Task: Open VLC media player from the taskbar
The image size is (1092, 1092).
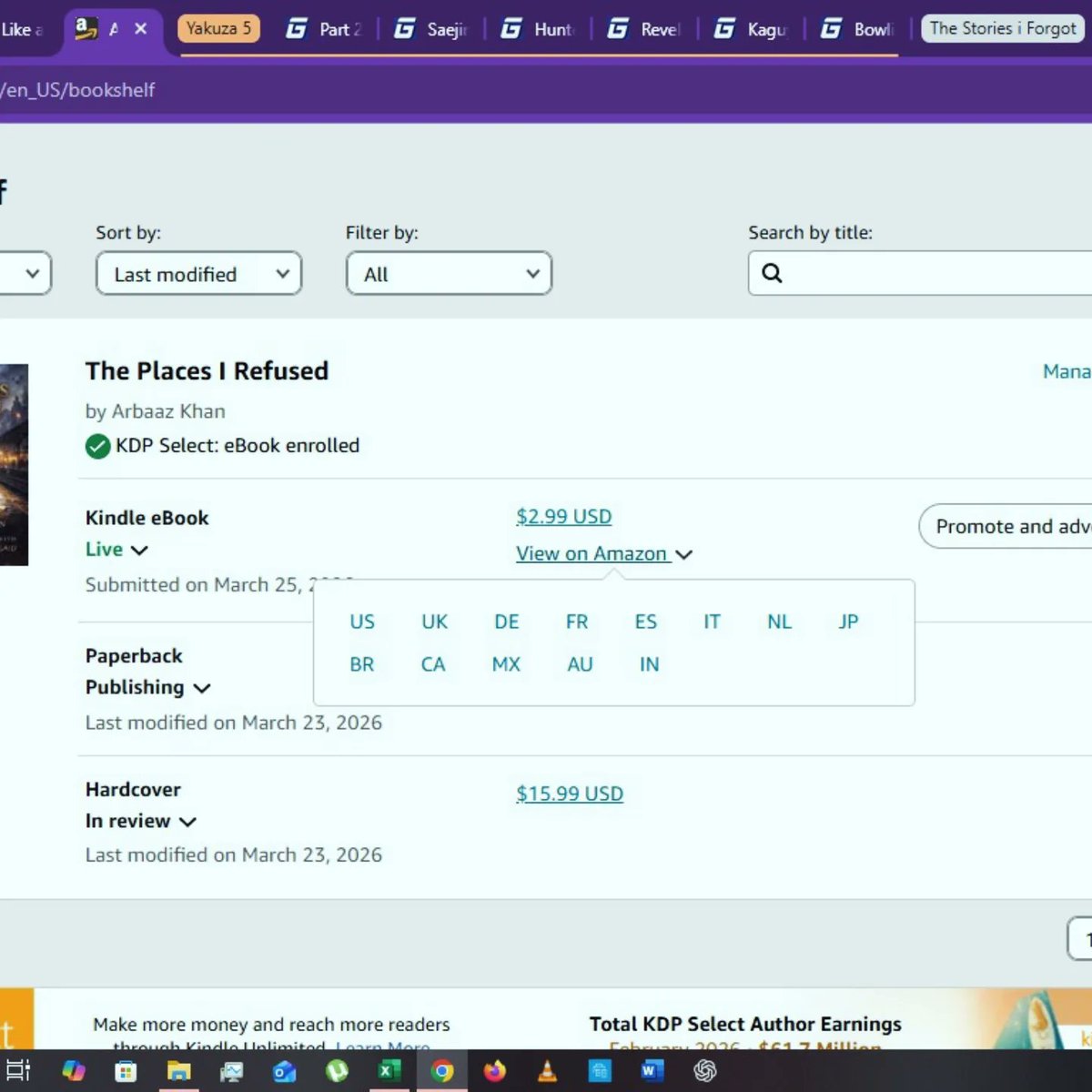Action: 547,1071
